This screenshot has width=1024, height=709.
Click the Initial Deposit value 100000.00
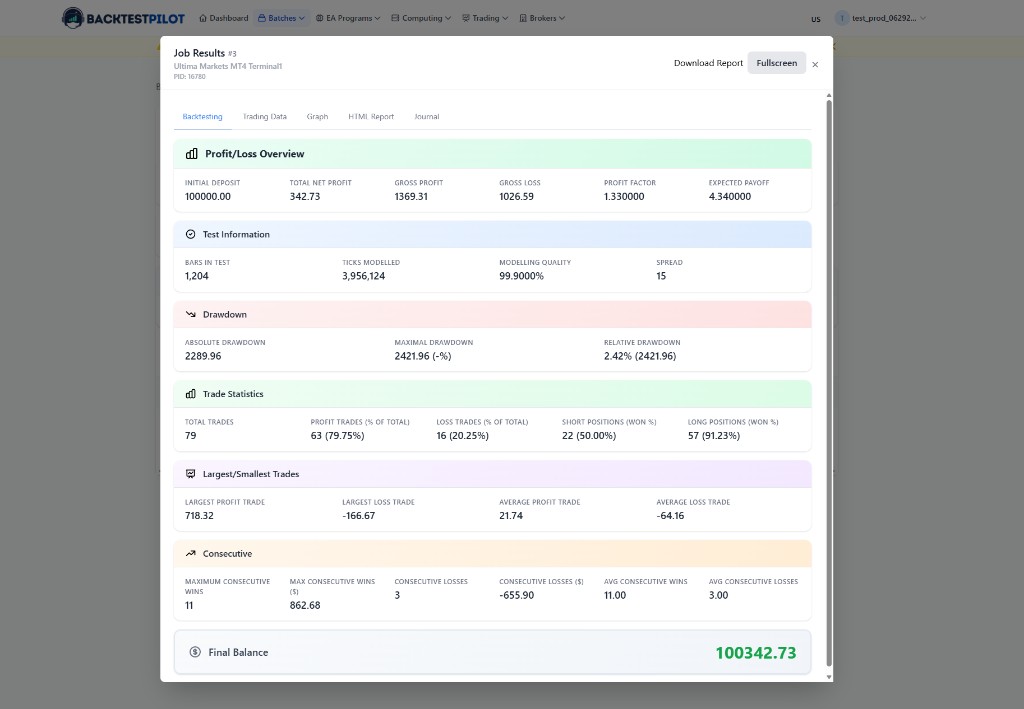(x=208, y=197)
